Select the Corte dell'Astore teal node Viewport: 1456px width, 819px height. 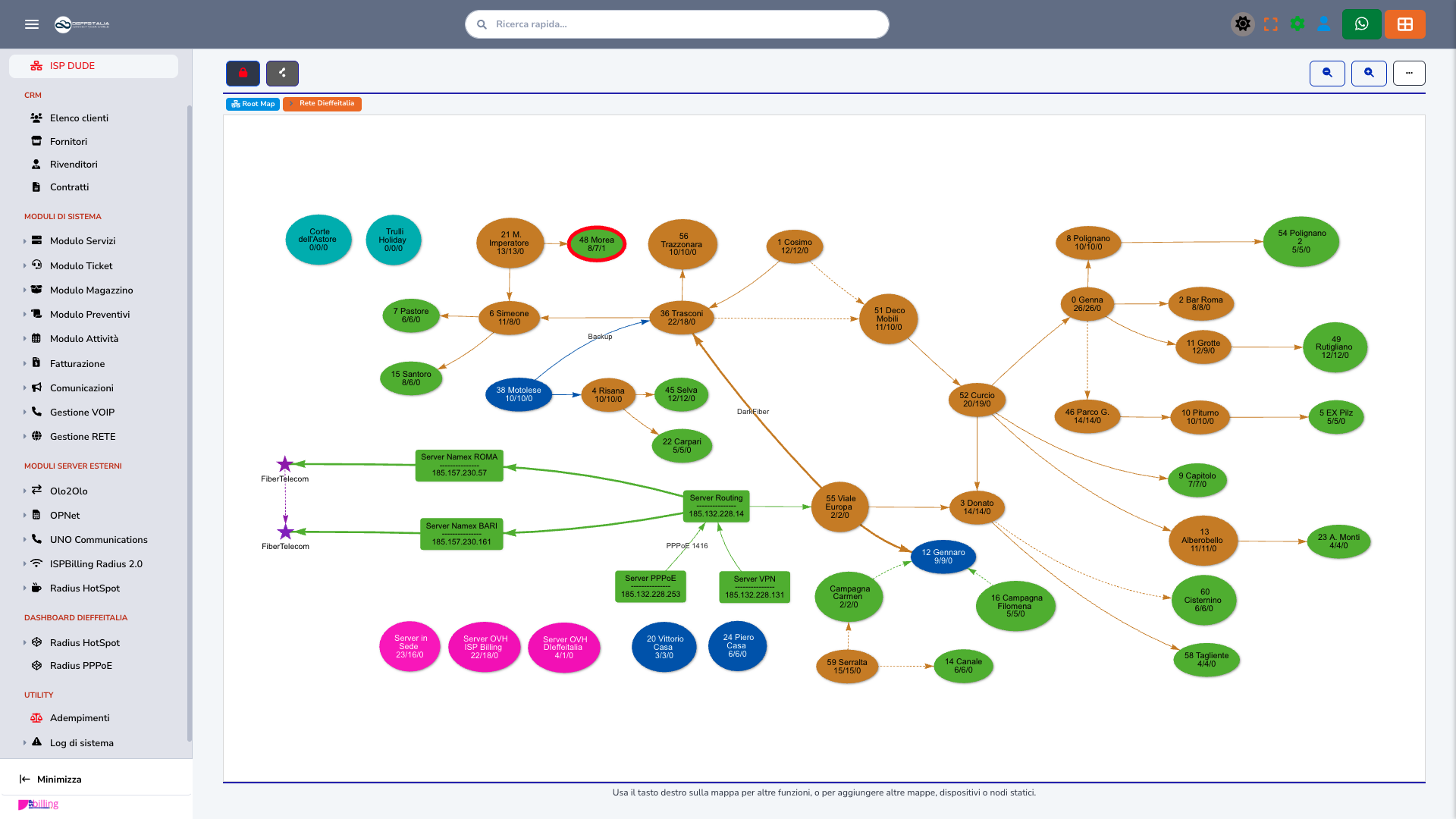pyautogui.click(x=318, y=240)
